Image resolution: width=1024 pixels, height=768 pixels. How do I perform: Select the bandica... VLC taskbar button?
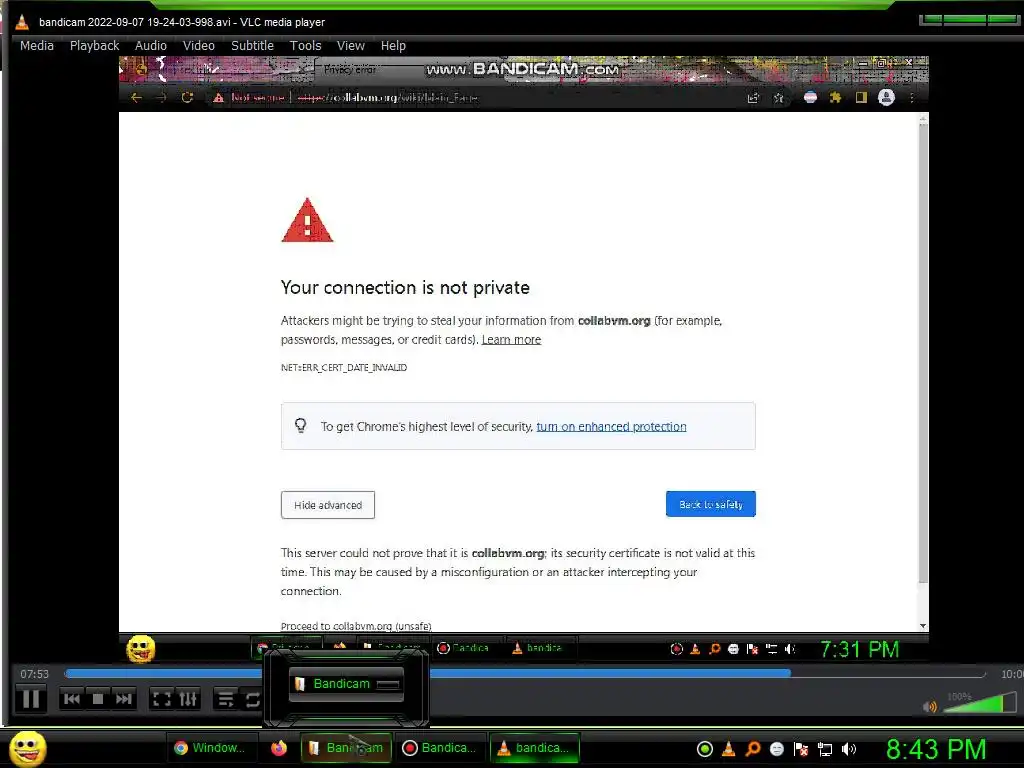coord(534,748)
